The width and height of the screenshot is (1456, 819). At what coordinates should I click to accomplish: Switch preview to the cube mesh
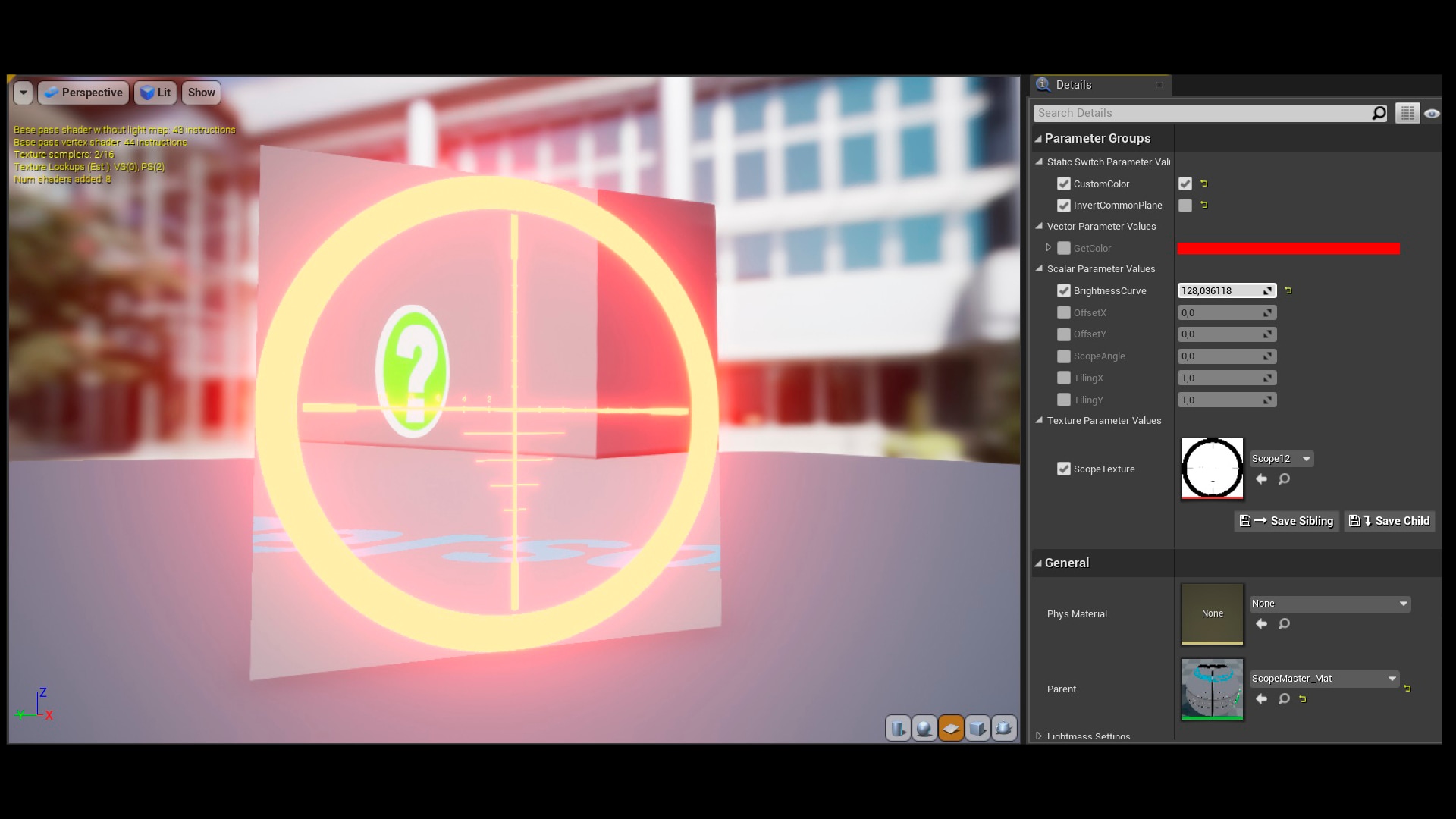click(x=977, y=729)
